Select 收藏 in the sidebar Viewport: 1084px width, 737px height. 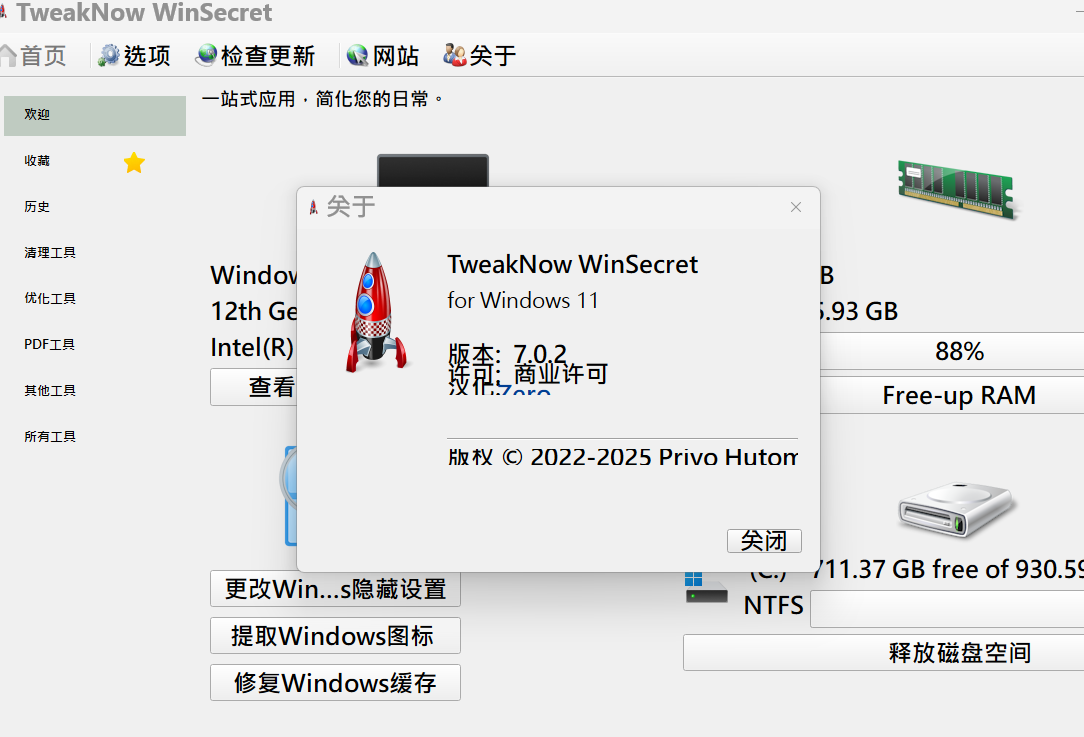(x=37, y=160)
